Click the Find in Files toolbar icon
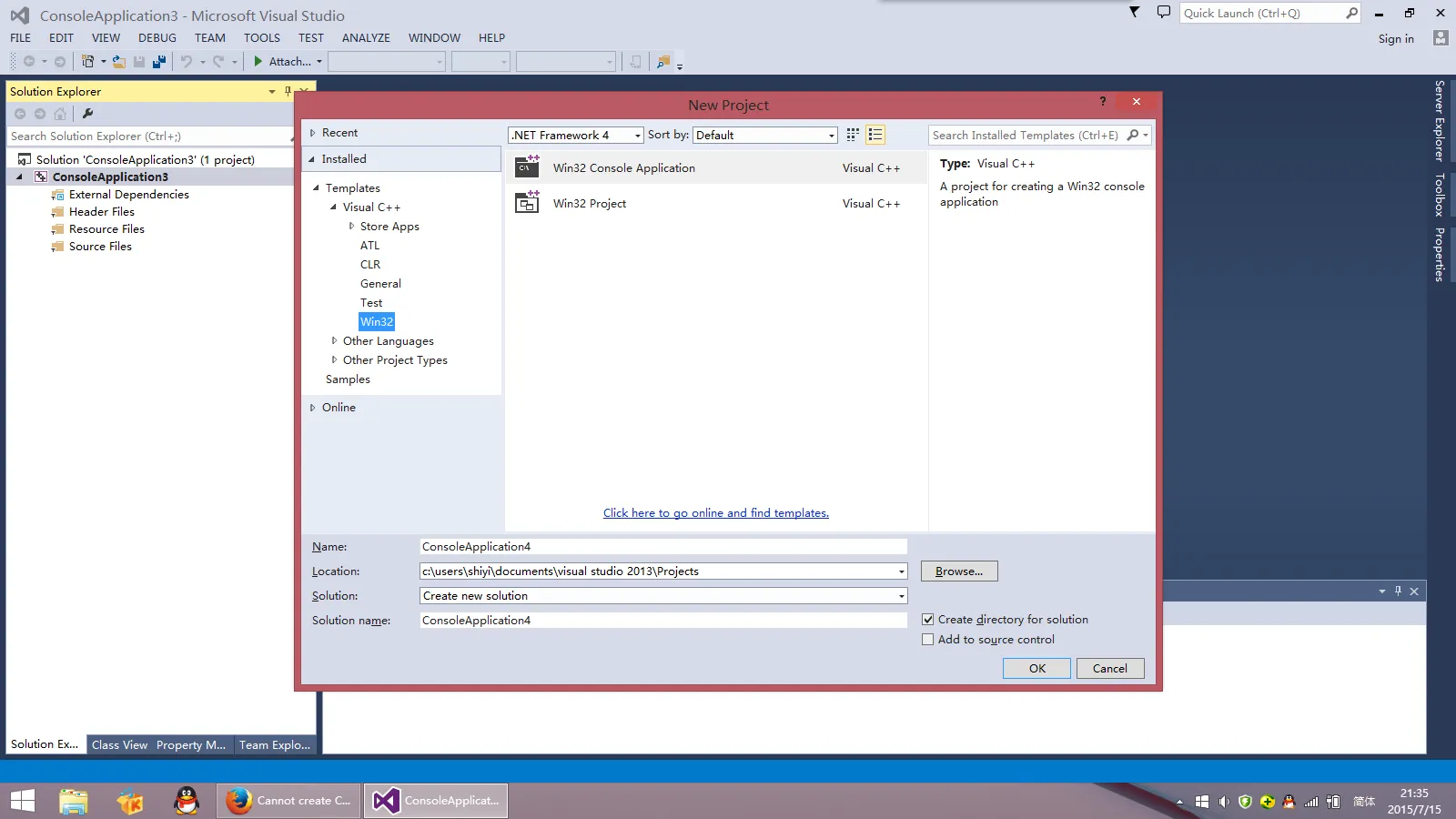The image size is (1456, 819). [663, 61]
